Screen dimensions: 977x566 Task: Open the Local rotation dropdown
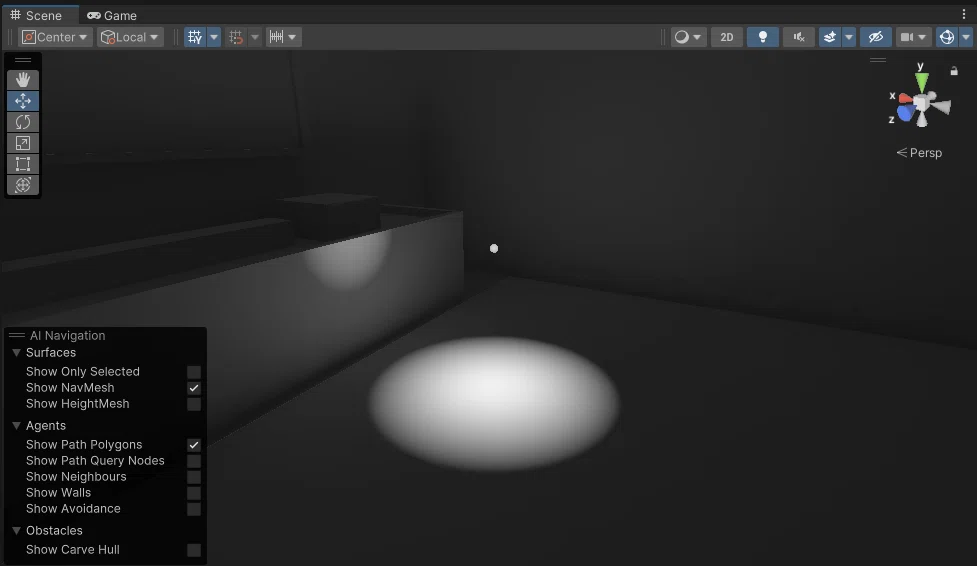pyautogui.click(x=130, y=37)
